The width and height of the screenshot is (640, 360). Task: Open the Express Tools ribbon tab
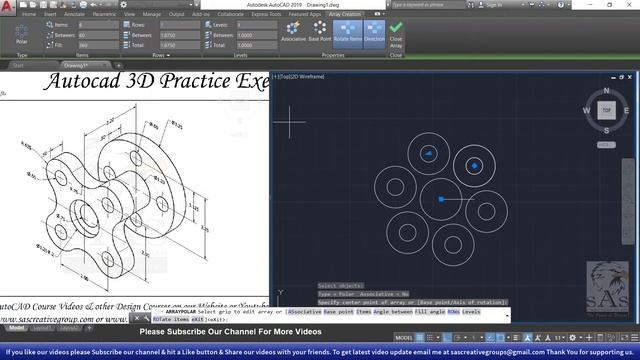coord(266,14)
